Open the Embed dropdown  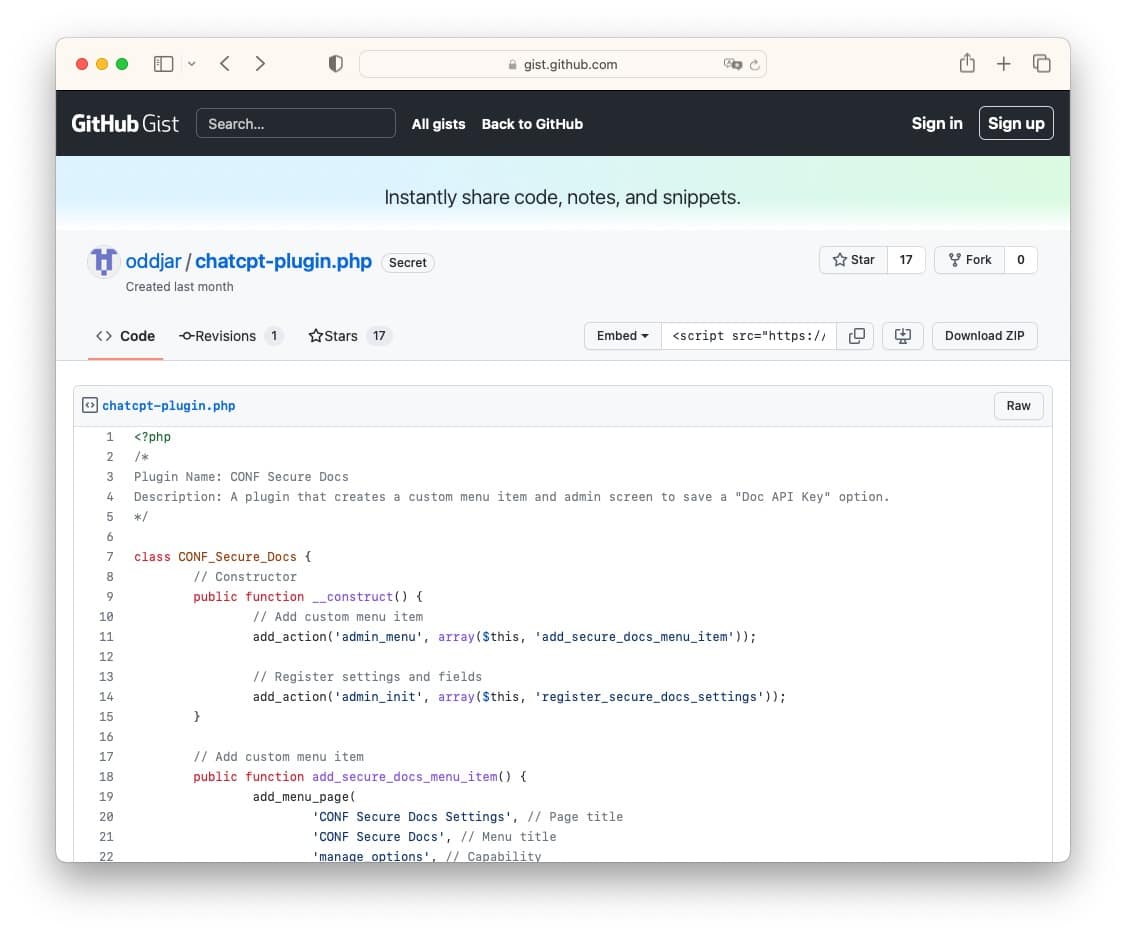pos(622,336)
